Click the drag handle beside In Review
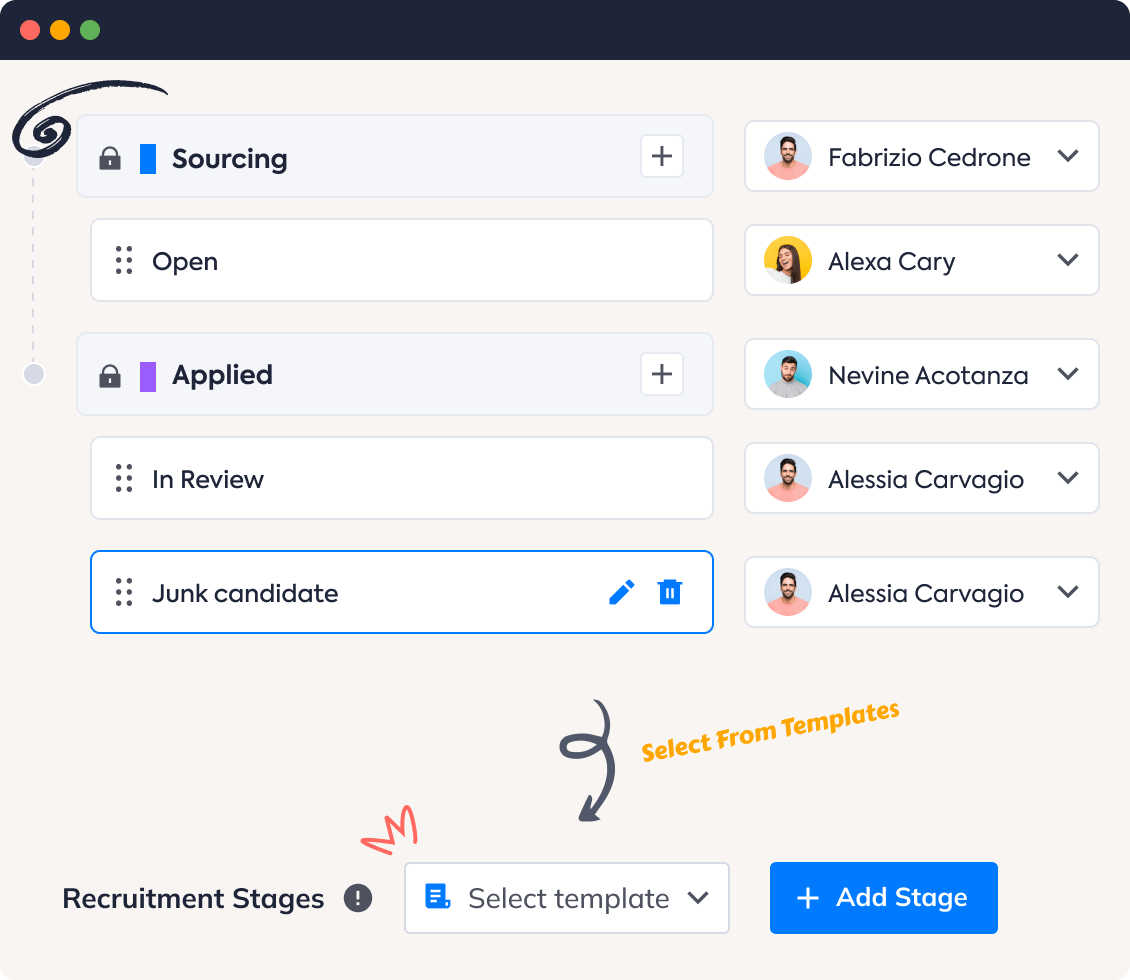This screenshot has height=980, width=1130. [x=124, y=478]
